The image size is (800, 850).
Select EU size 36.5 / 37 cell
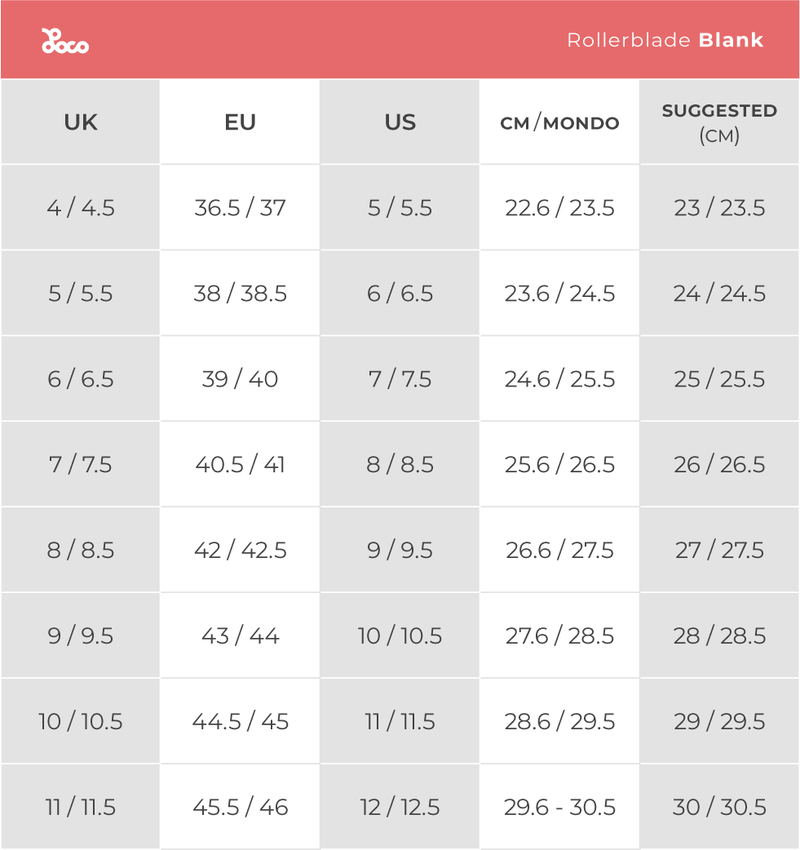click(x=240, y=208)
